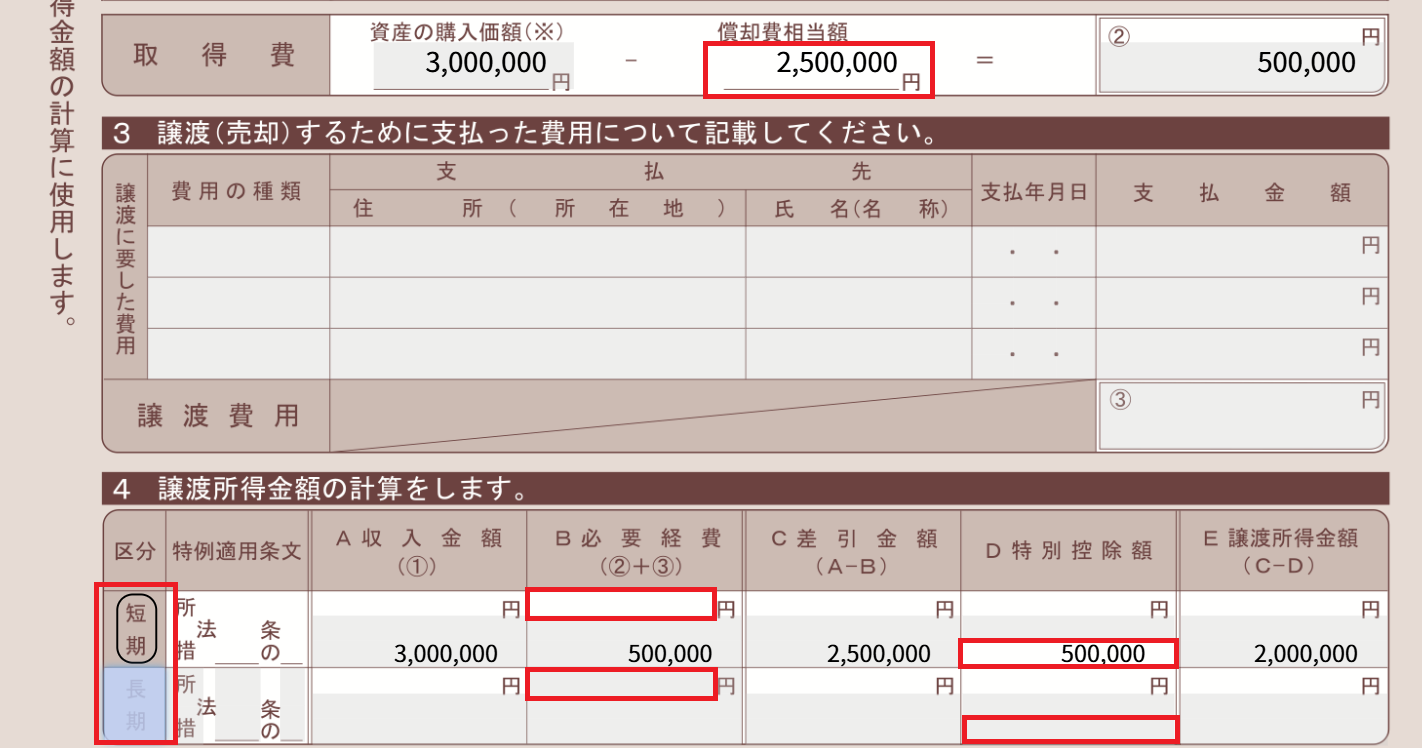Click the A収入金額(①) column header
Image resolution: width=1422 pixels, height=748 pixels.
[418, 551]
